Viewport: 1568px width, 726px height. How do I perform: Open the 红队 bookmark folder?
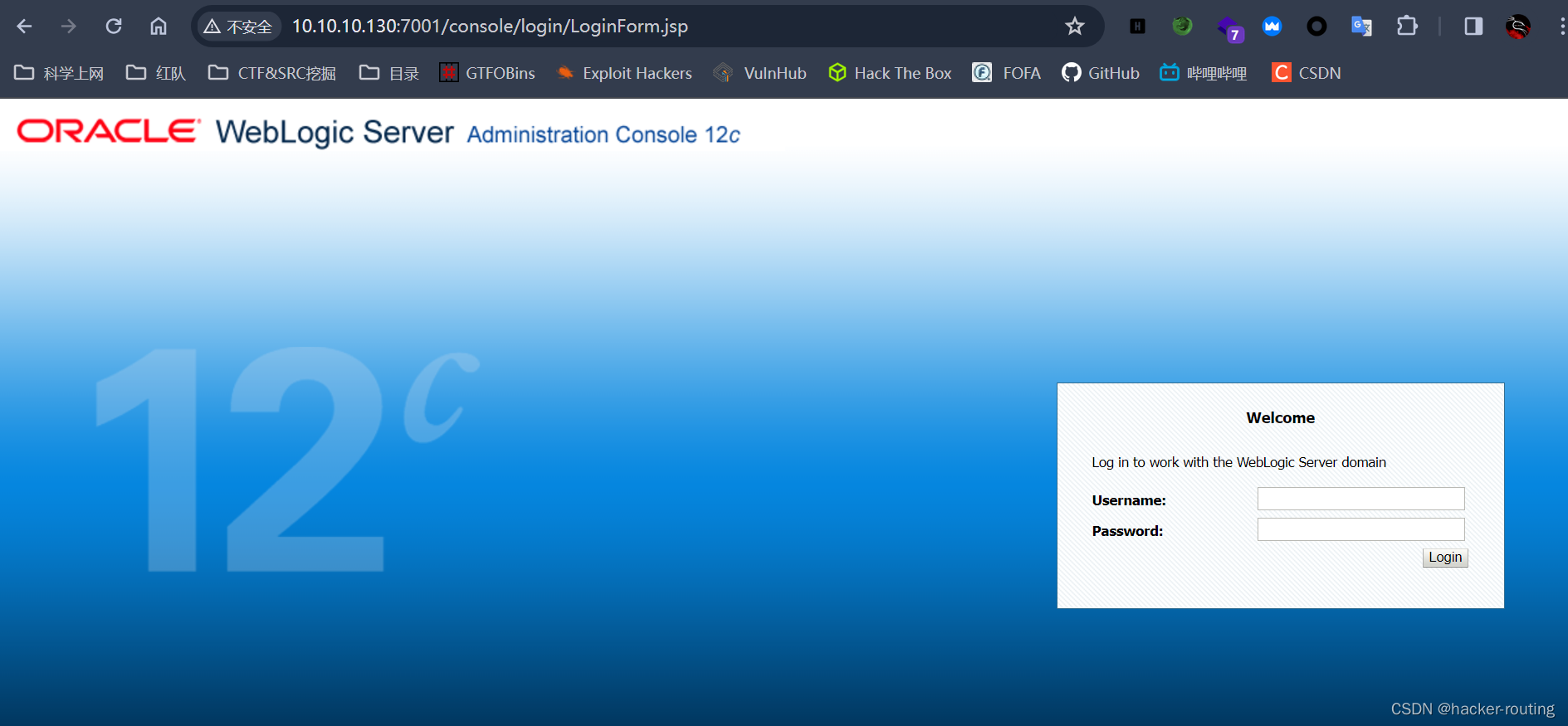coord(156,73)
